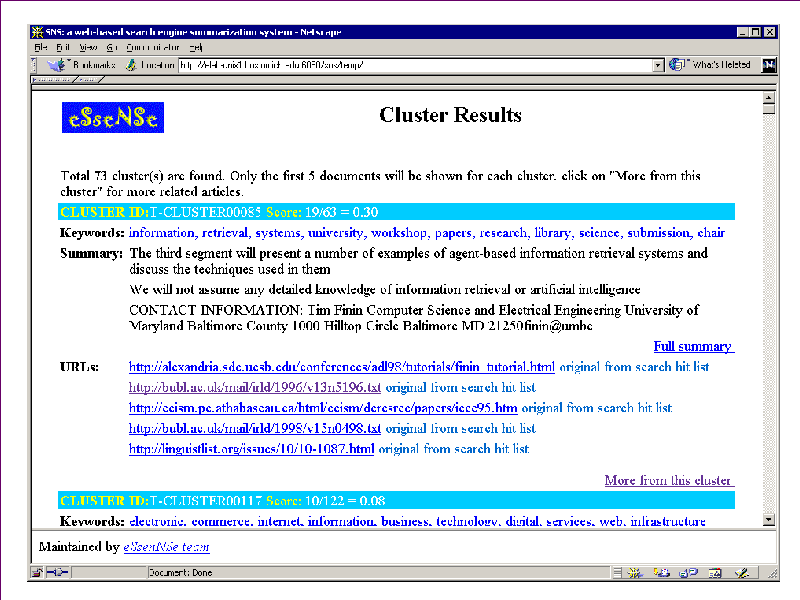800x600 pixels.
Task: Collapse the location toolbar grip handle
Action: pyautogui.click(x=34, y=65)
